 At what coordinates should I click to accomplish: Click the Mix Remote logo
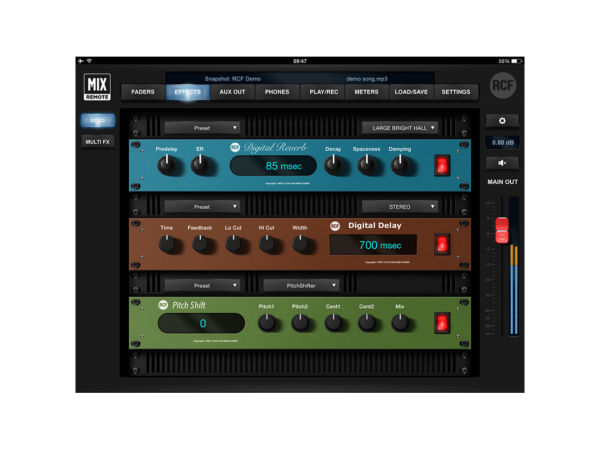click(x=97, y=87)
